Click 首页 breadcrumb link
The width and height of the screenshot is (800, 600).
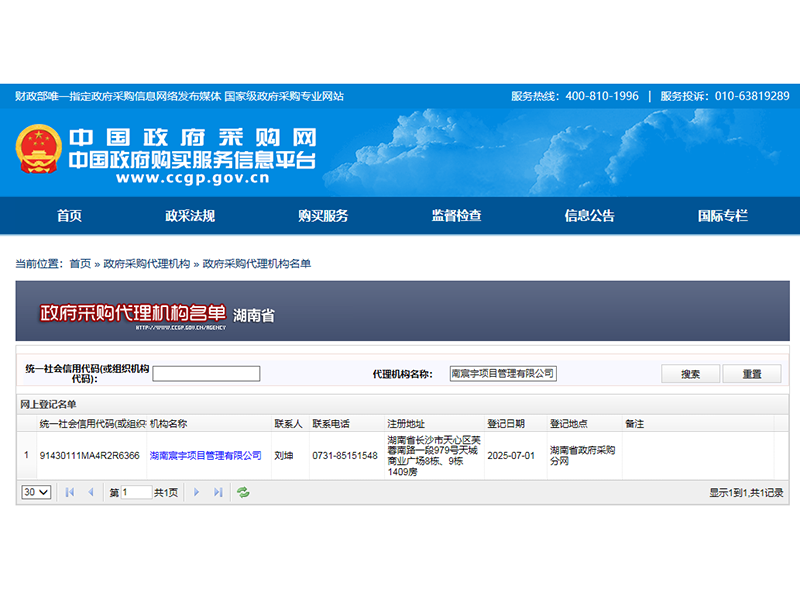(80, 264)
